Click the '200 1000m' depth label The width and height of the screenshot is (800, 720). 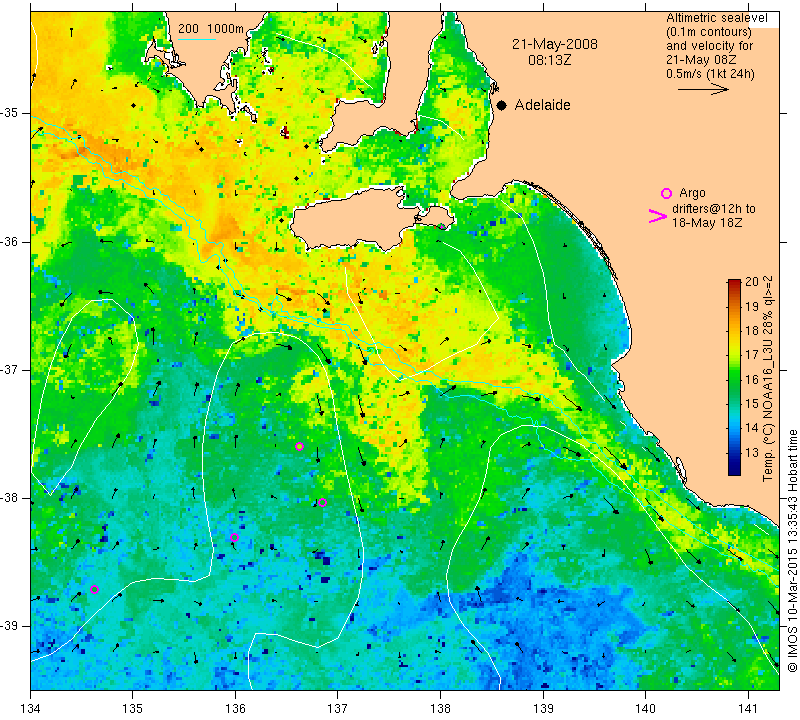click(x=211, y=29)
